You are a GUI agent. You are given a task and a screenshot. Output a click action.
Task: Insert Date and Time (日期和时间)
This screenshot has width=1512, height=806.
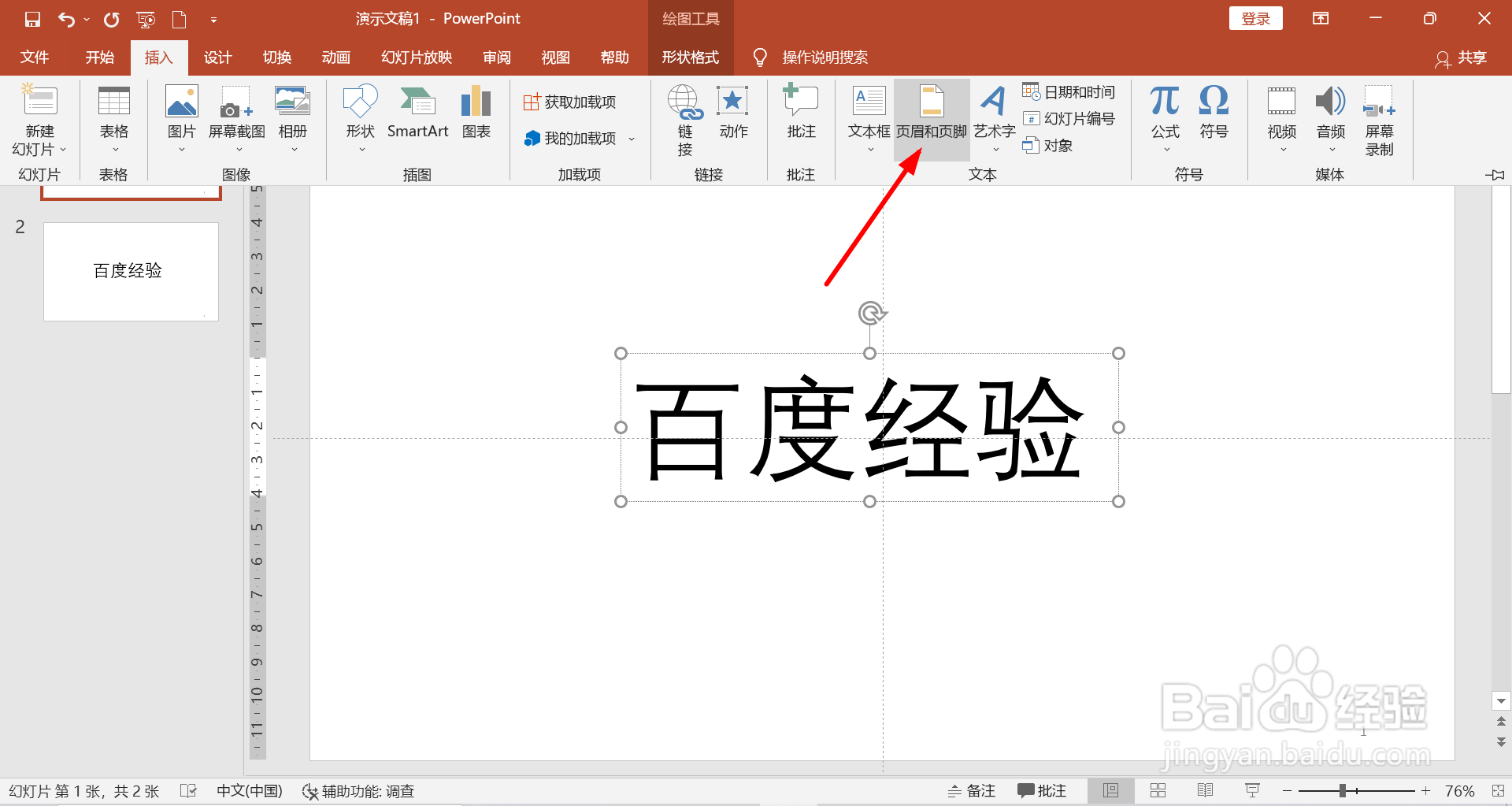pos(1069,92)
